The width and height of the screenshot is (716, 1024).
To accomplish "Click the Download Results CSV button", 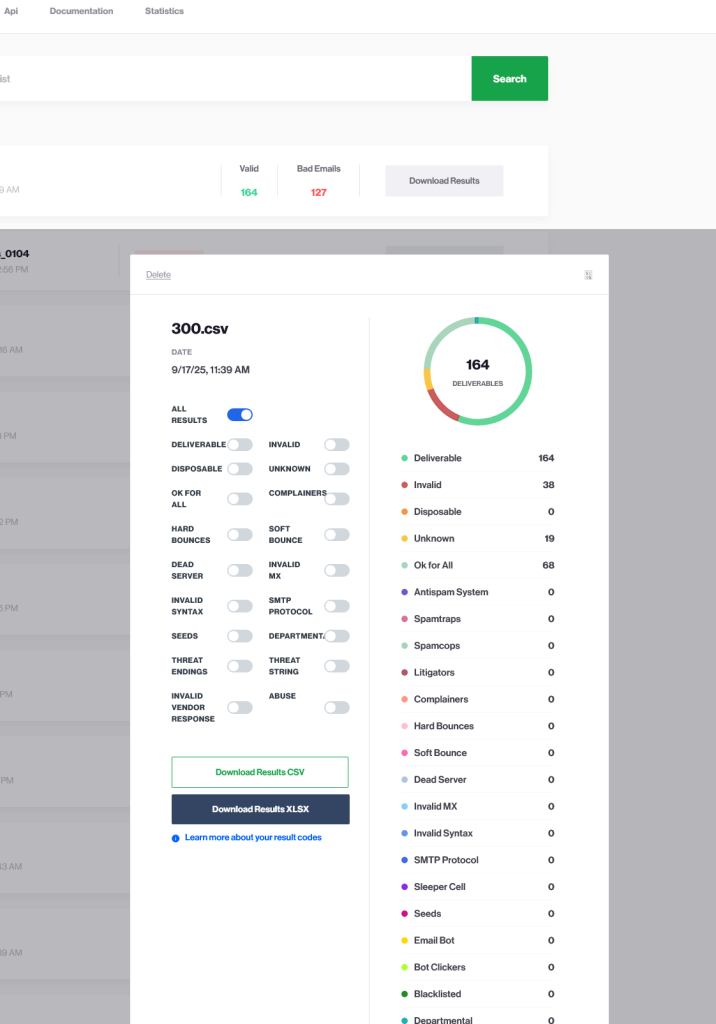I will coord(260,772).
